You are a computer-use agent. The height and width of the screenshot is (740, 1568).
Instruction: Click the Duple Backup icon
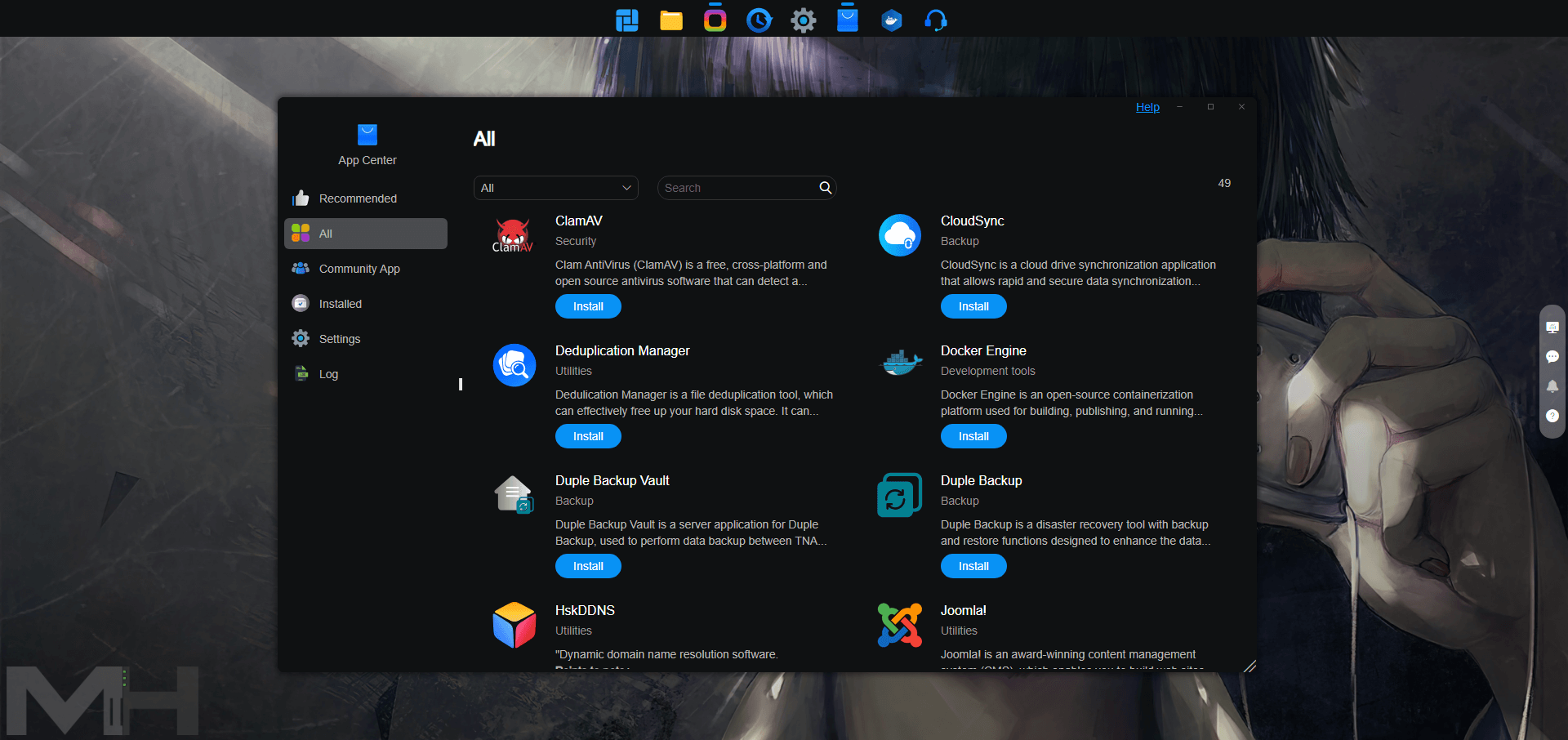click(x=900, y=495)
